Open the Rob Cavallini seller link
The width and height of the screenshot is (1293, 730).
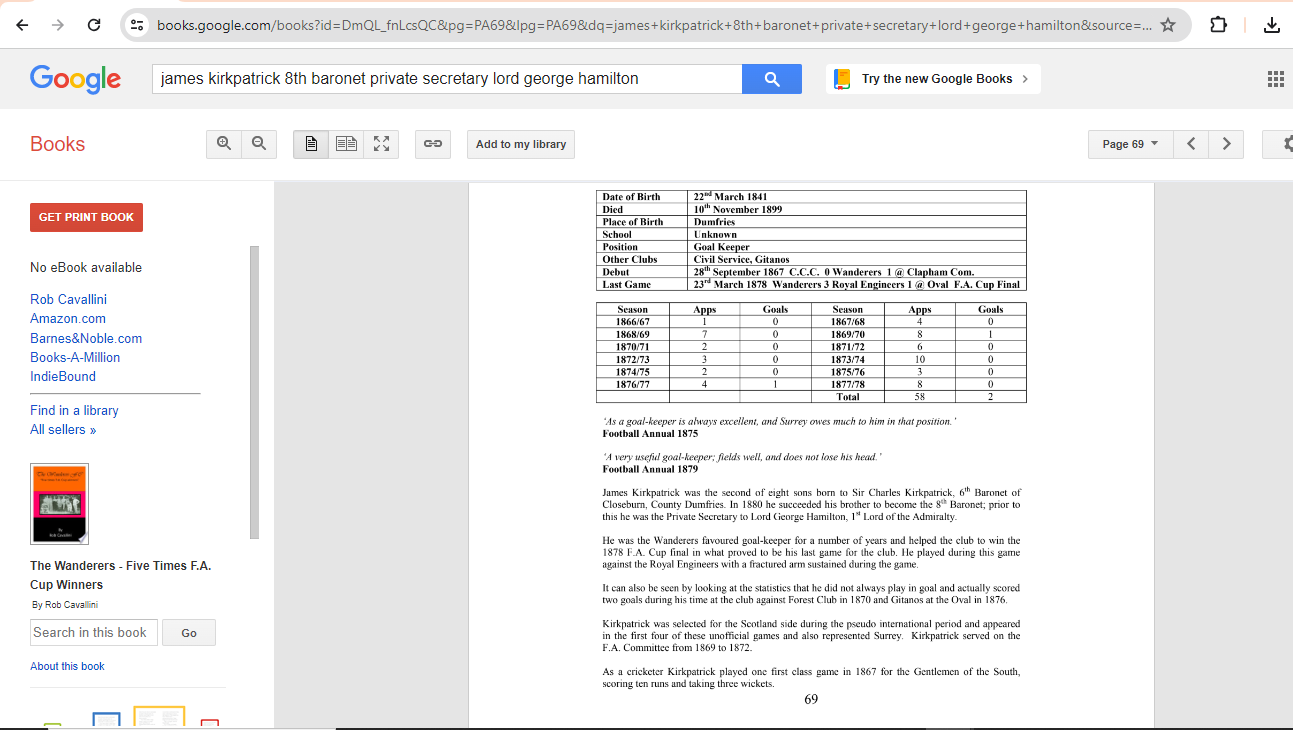[x=68, y=299]
